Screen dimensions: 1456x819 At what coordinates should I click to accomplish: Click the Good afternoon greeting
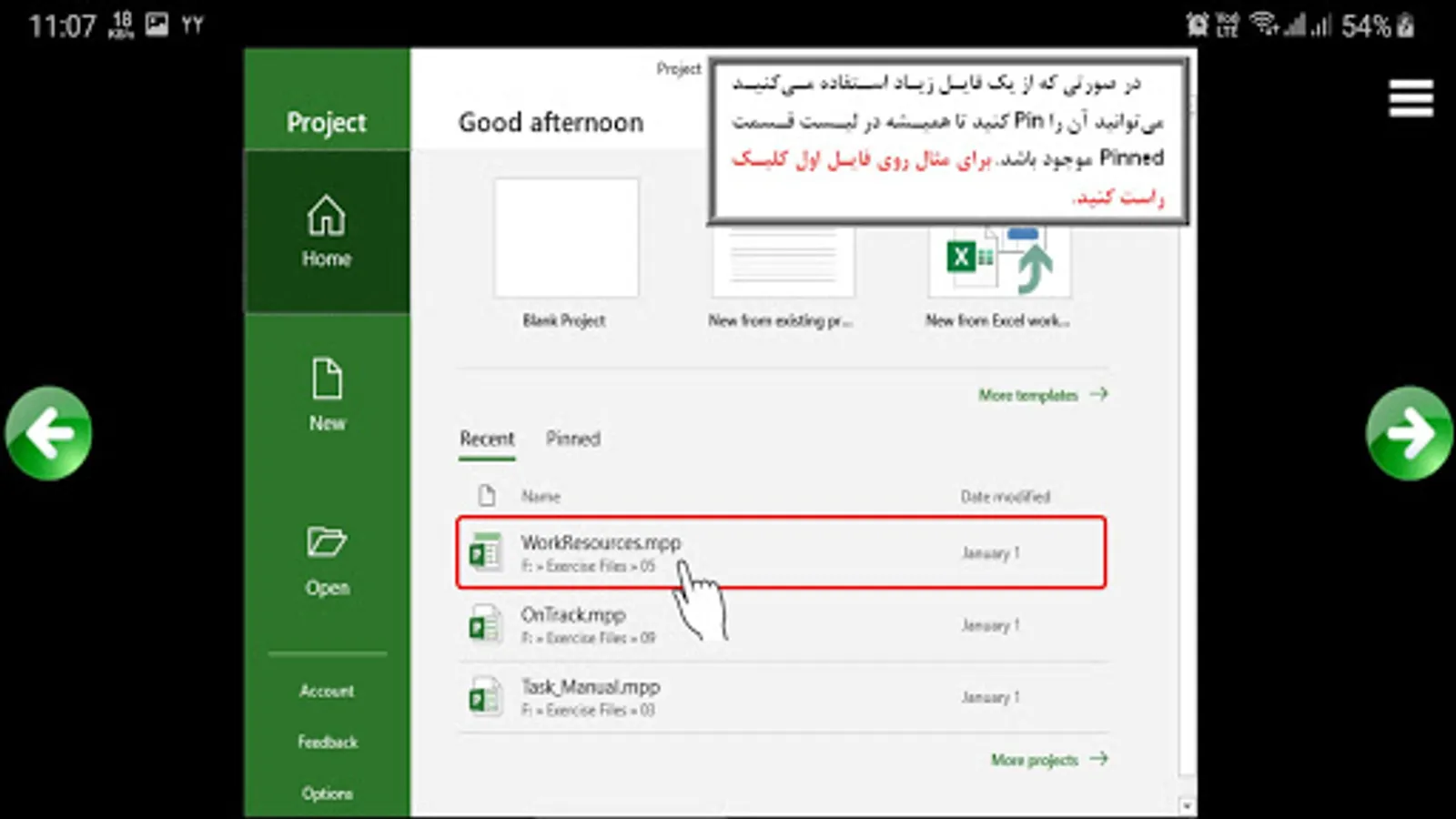(551, 122)
